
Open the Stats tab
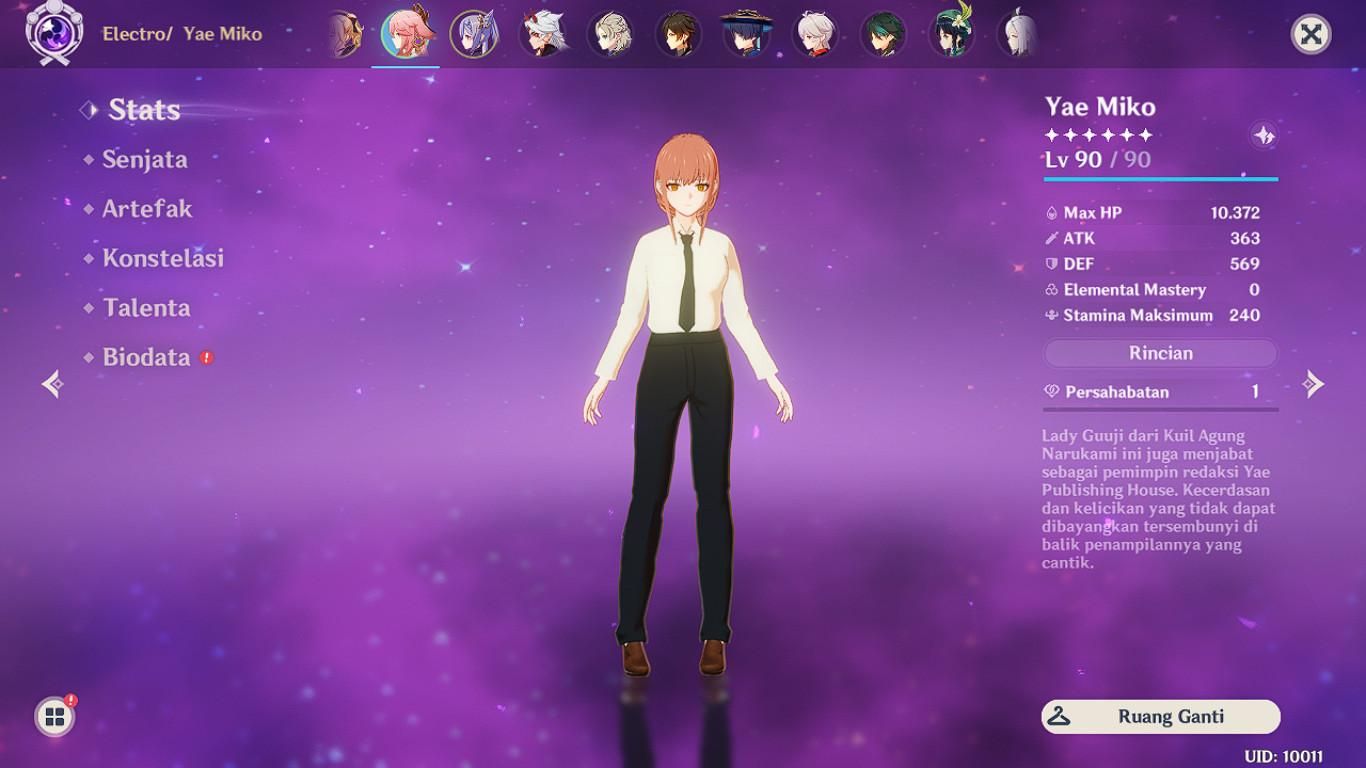(144, 110)
